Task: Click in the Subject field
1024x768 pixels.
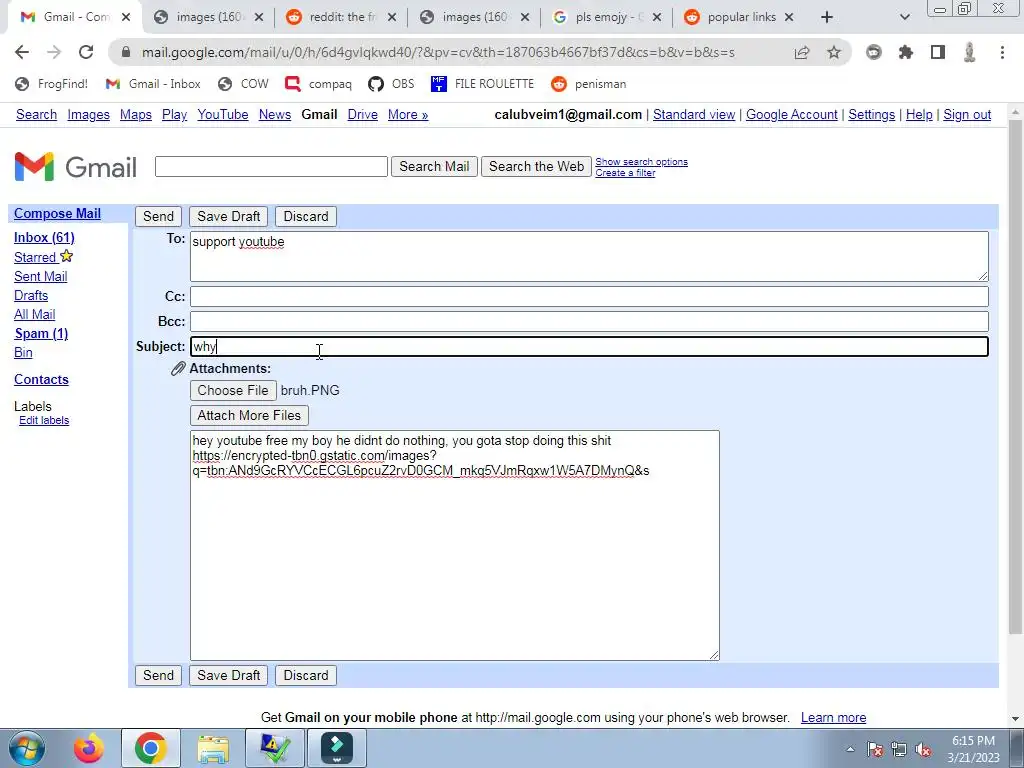Action: pyautogui.click(x=589, y=347)
